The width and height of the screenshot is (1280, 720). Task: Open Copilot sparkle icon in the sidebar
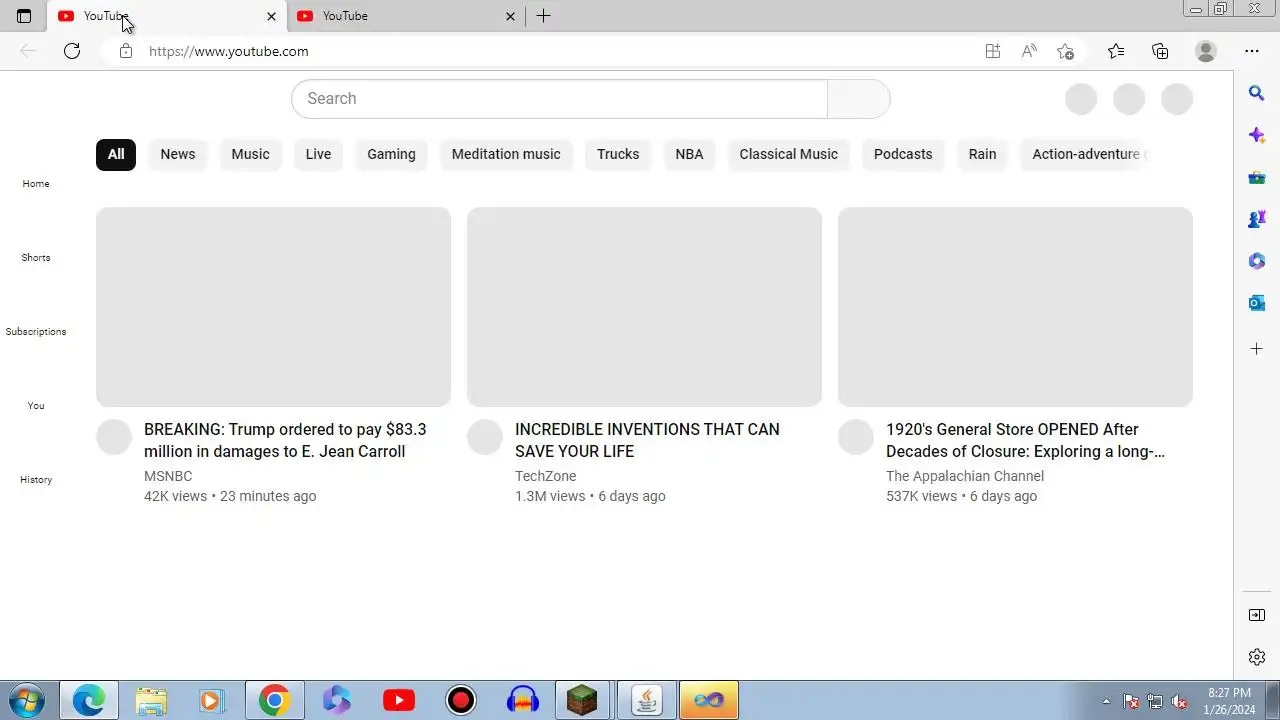[x=1257, y=135]
